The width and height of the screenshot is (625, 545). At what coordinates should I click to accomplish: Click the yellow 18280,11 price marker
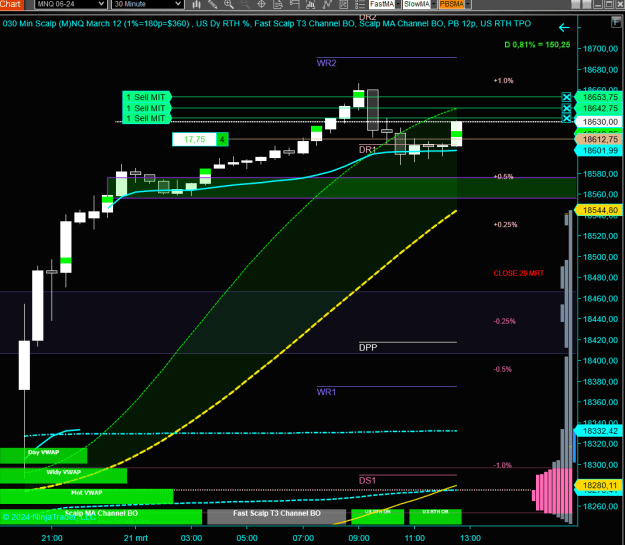tap(598, 485)
